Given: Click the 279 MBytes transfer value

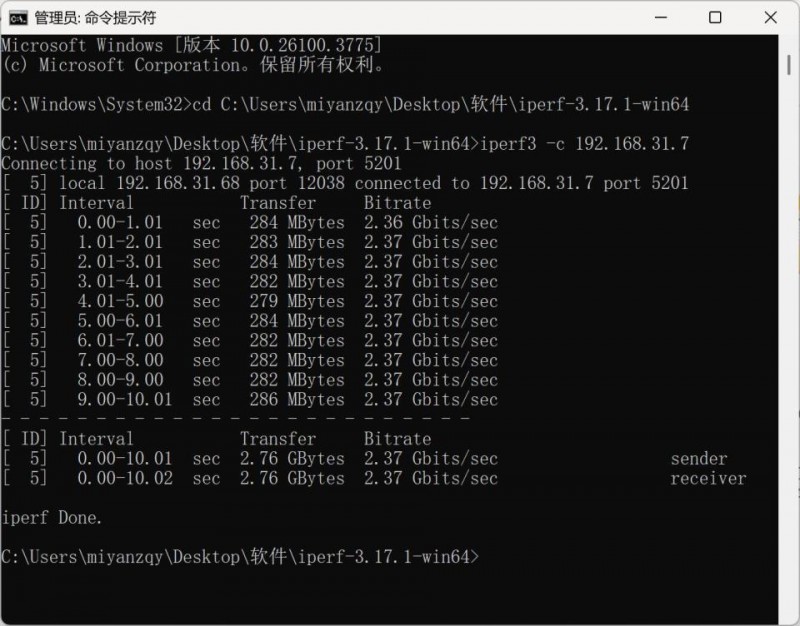Looking at the screenshot, I should (x=296, y=301).
